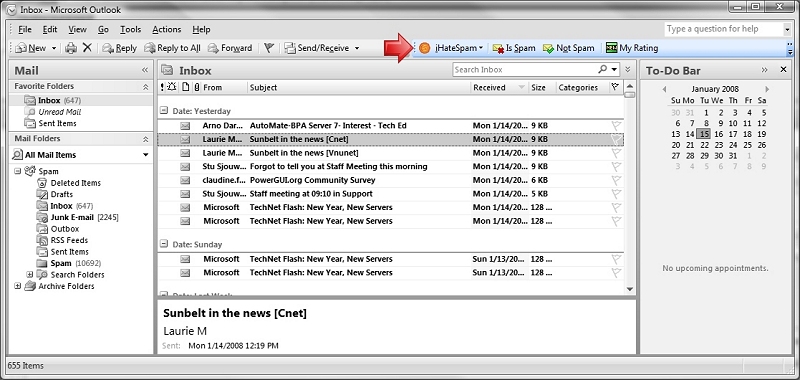Click the Search Inbox field
Image resolution: width=800 pixels, height=380 pixels.
coord(524,69)
